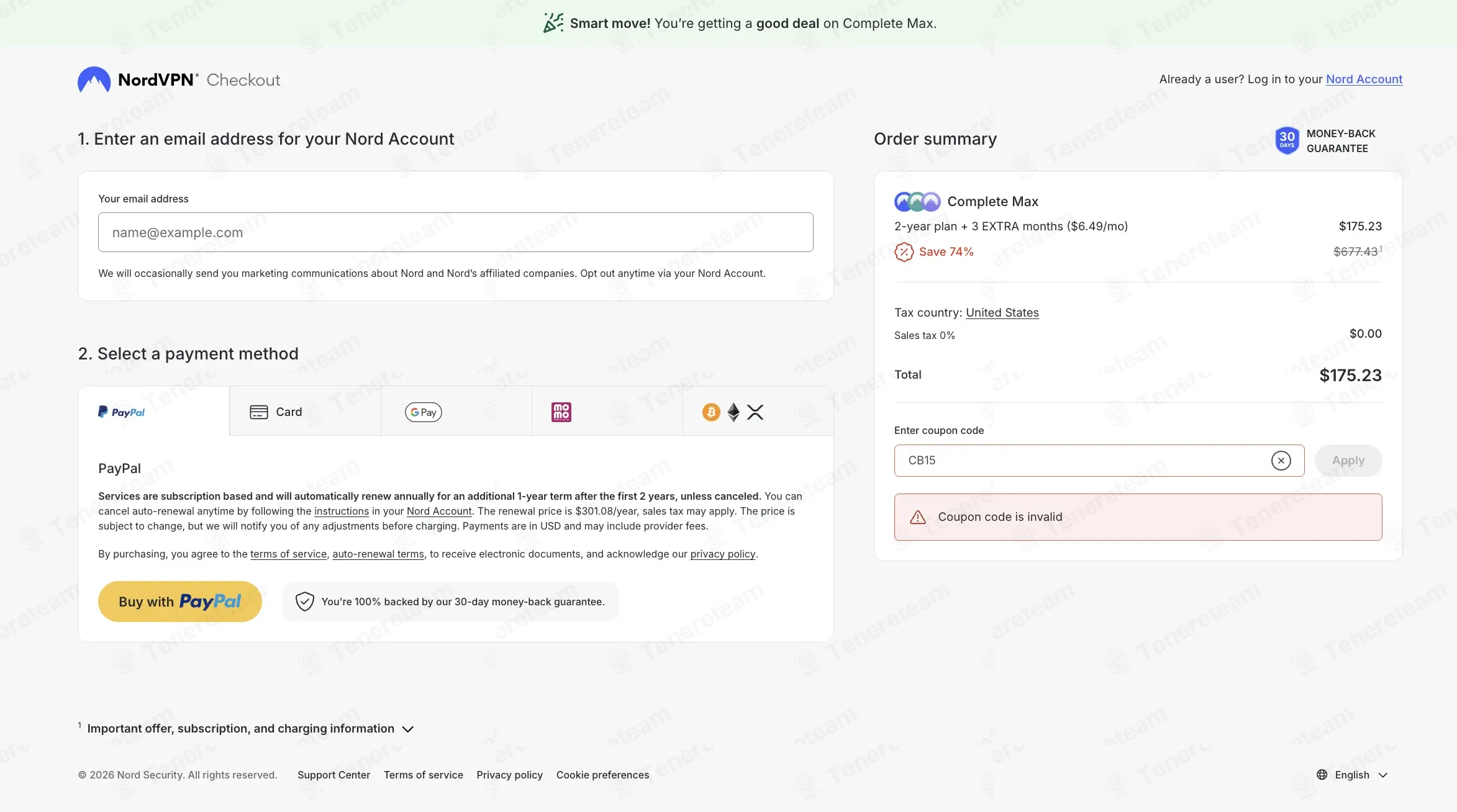
Task: Click the globe language icon
Action: coord(1322,775)
